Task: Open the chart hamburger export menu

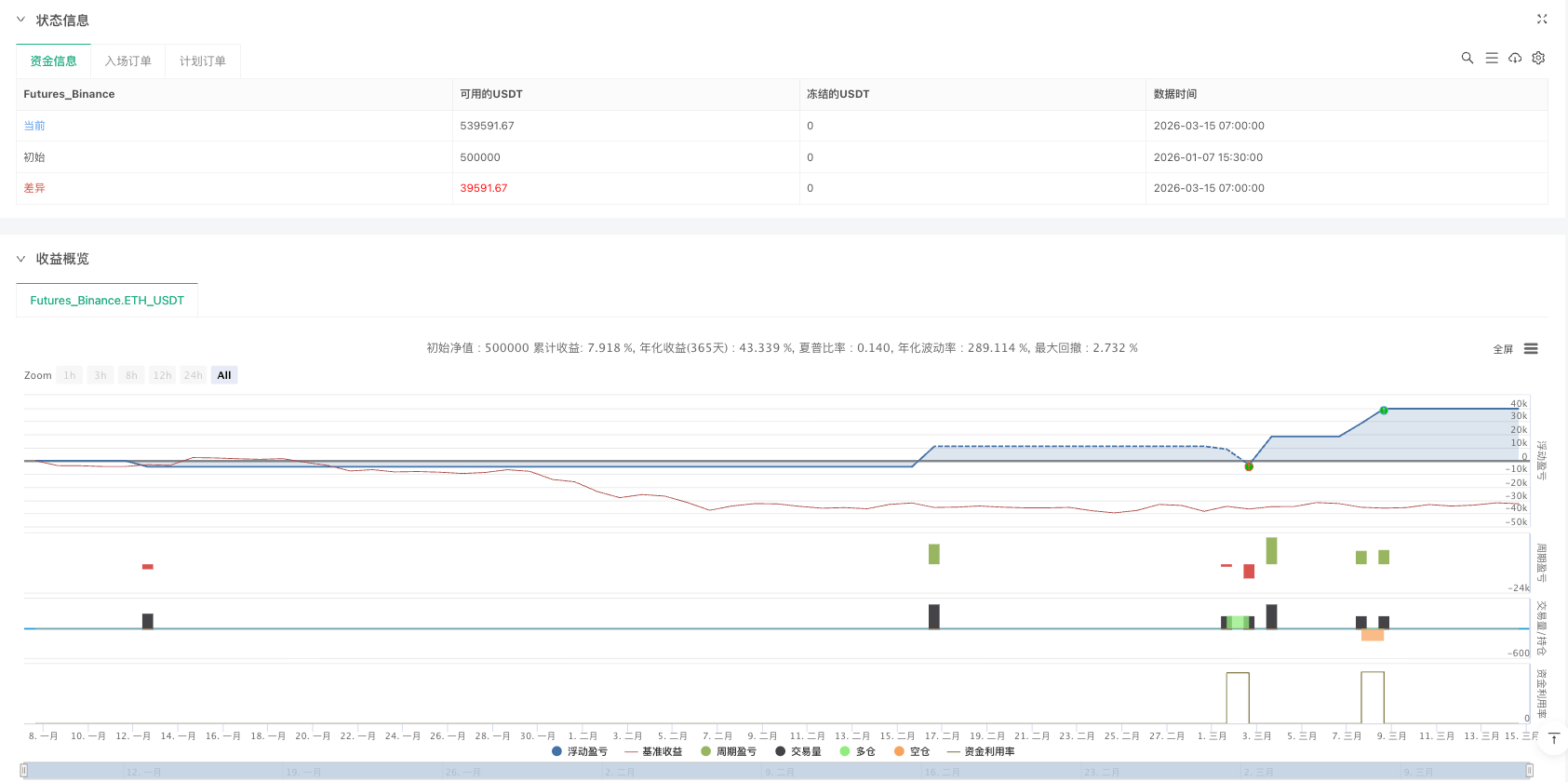Action: pyautogui.click(x=1531, y=349)
